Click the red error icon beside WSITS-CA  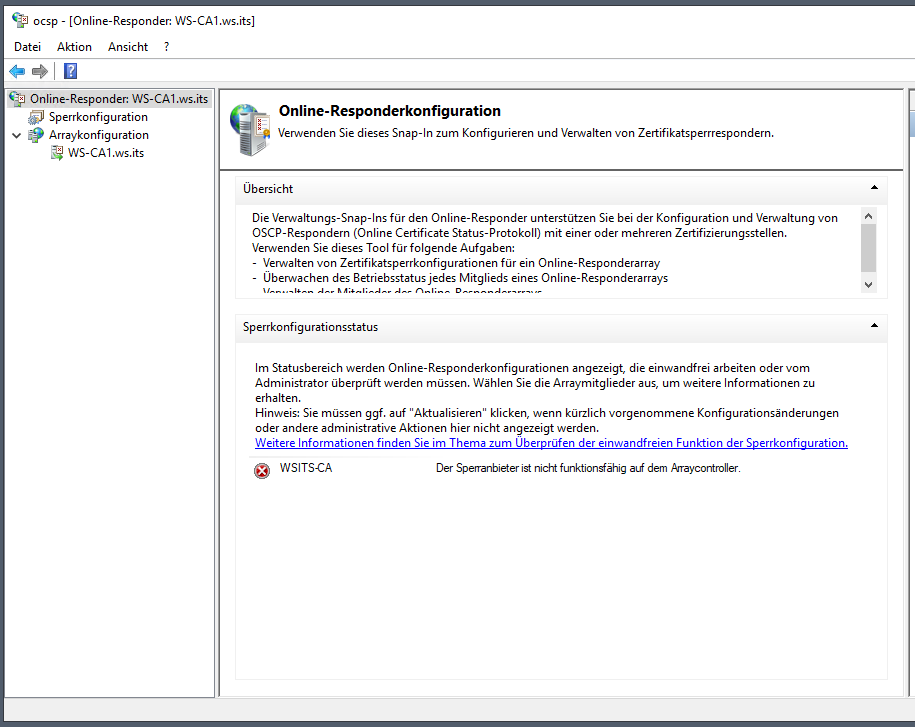coord(262,470)
